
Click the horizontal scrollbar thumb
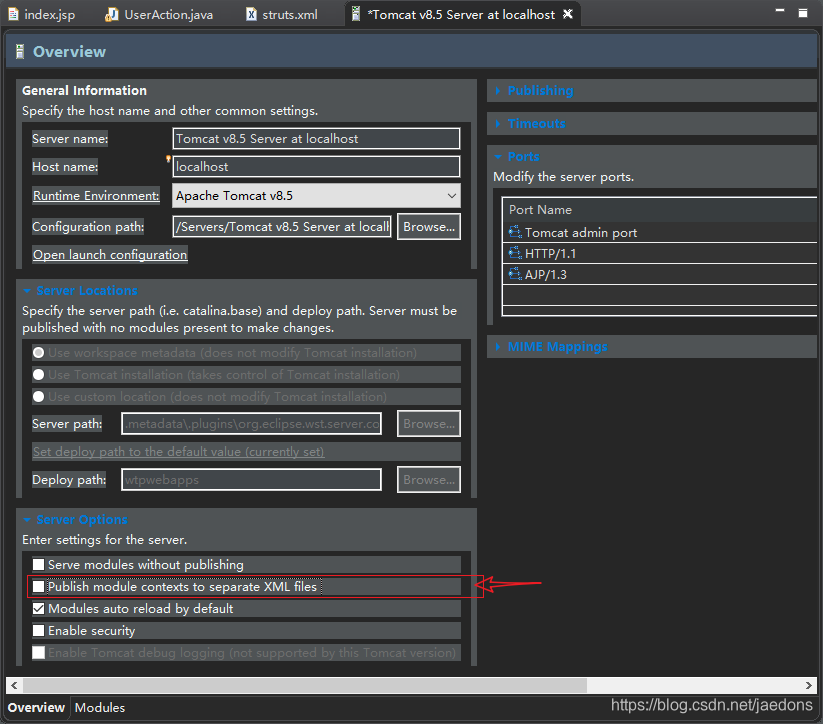pos(305,685)
